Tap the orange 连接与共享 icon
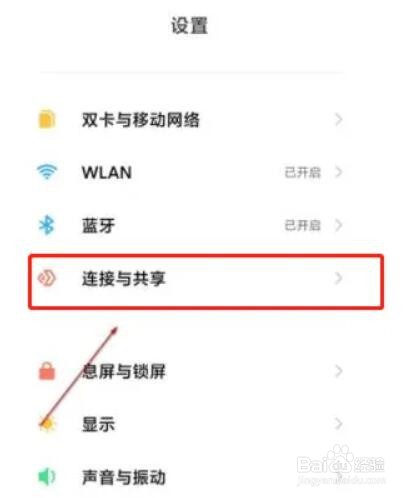This screenshot has width=414, height=498. click(x=47, y=278)
